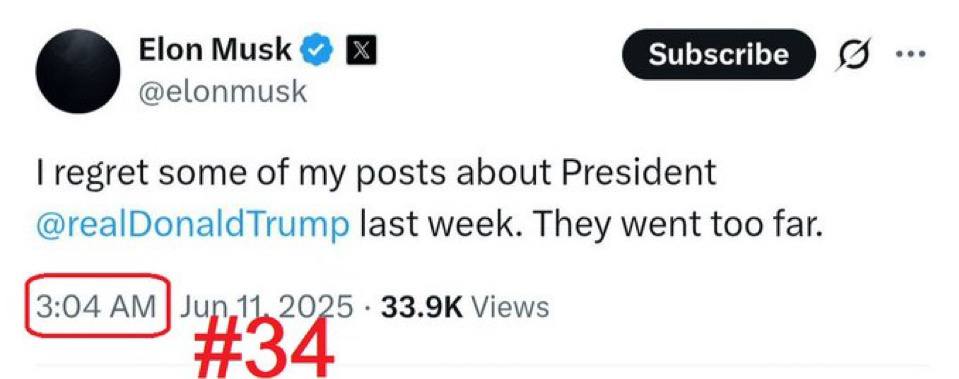Open the @elonmusk handle link

(223, 92)
